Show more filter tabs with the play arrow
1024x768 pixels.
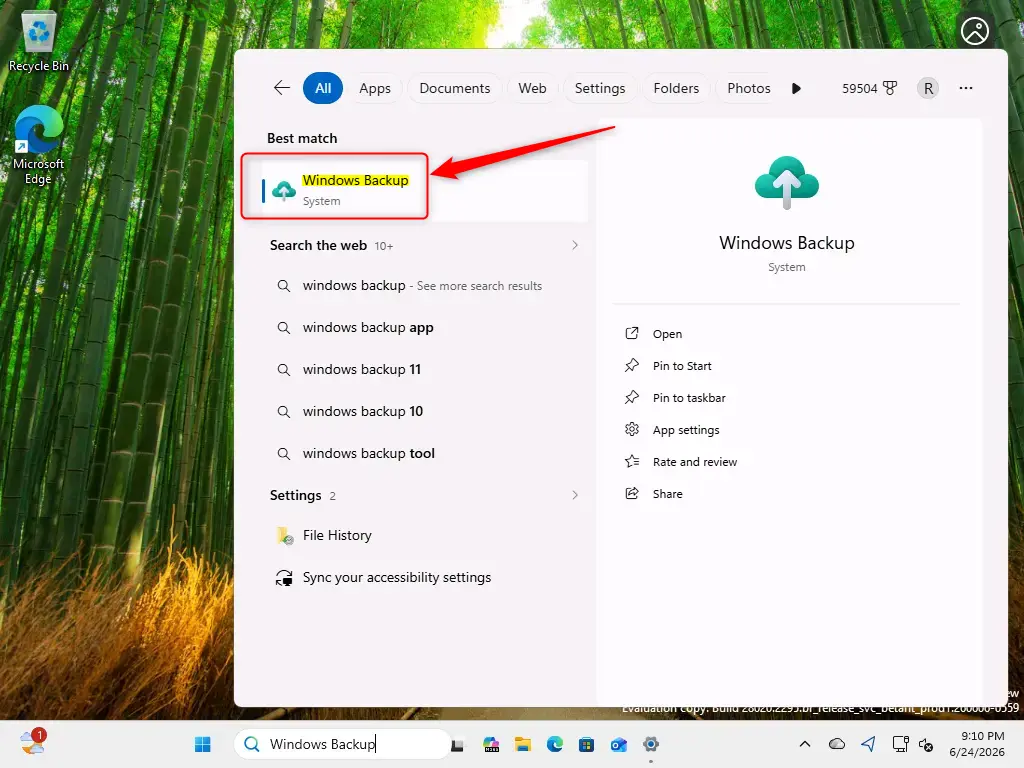pos(796,88)
